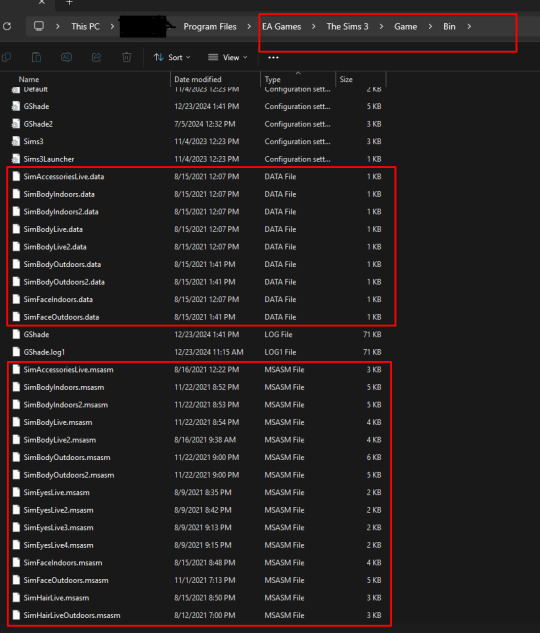The image size is (540, 633).
Task: Sort by Name column header
Action: [x=29, y=80]
